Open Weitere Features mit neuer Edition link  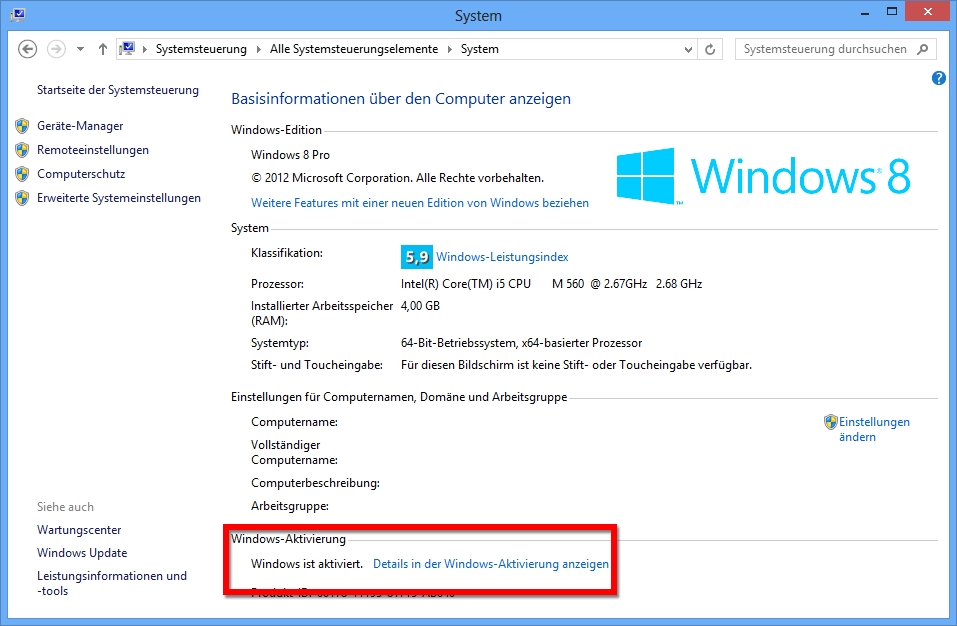tap(420, 203)
